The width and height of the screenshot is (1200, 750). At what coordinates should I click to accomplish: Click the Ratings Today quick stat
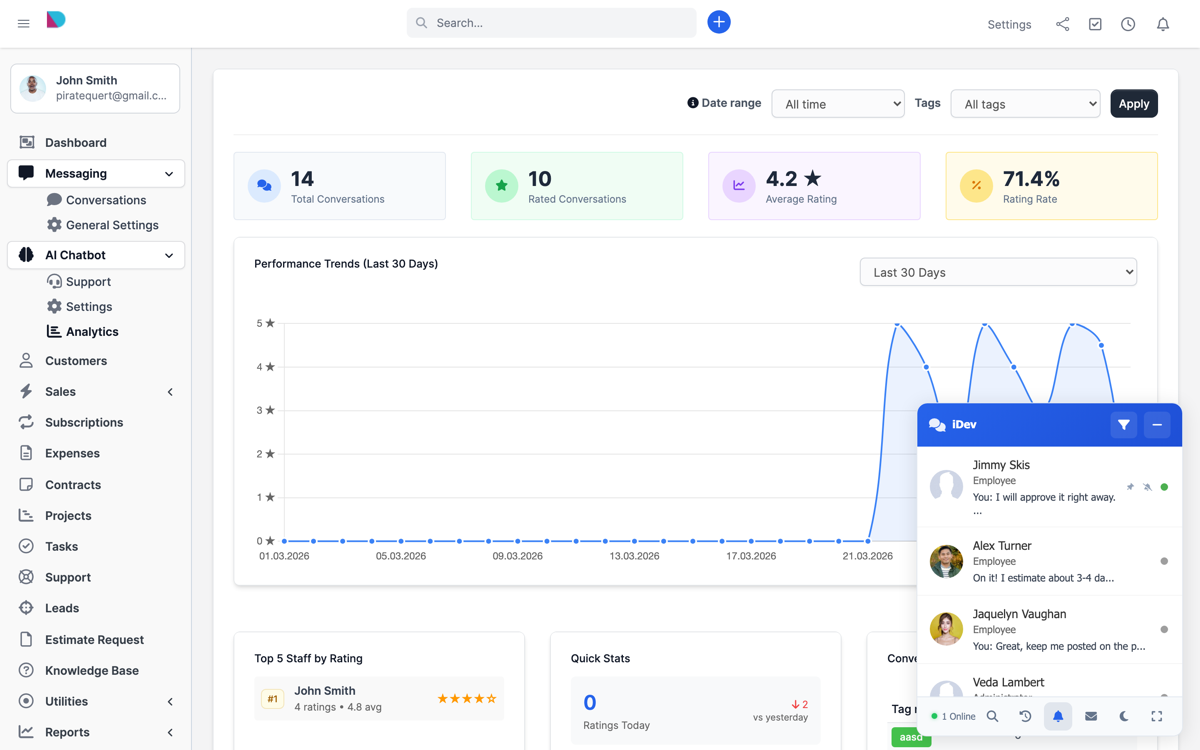pyautogui.click(x=696, y=711)
